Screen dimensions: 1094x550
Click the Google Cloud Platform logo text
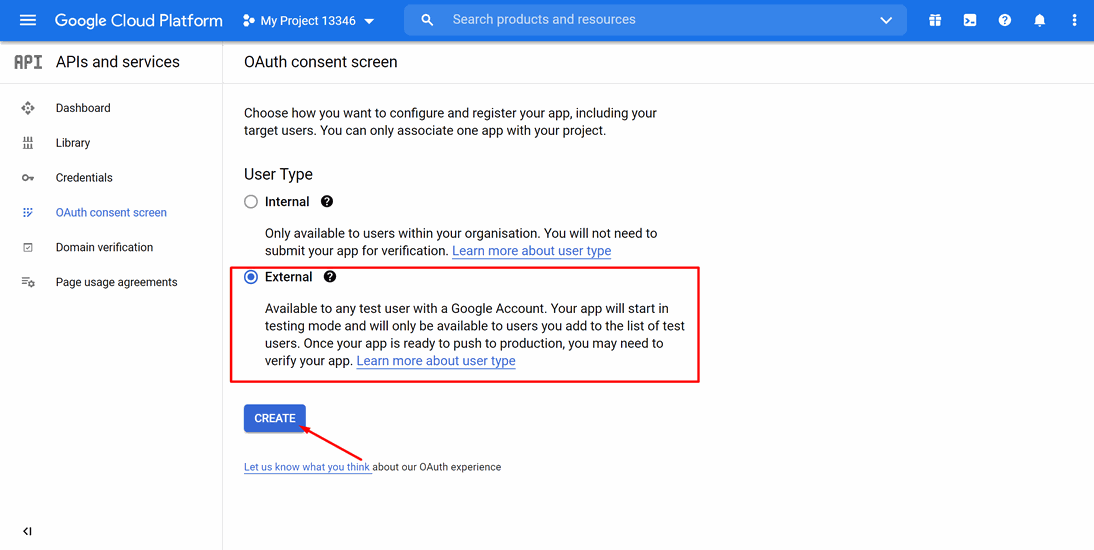[x=139, y=20]
